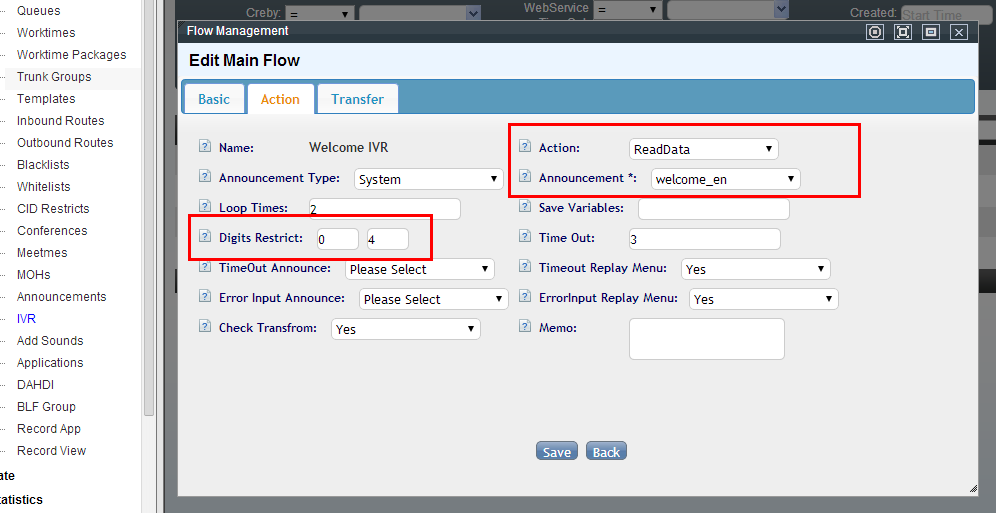The width and height of the screenshot is (996, 513).
Task: Click help icon beside Loop Times
Action: click(x=205, y=207)
